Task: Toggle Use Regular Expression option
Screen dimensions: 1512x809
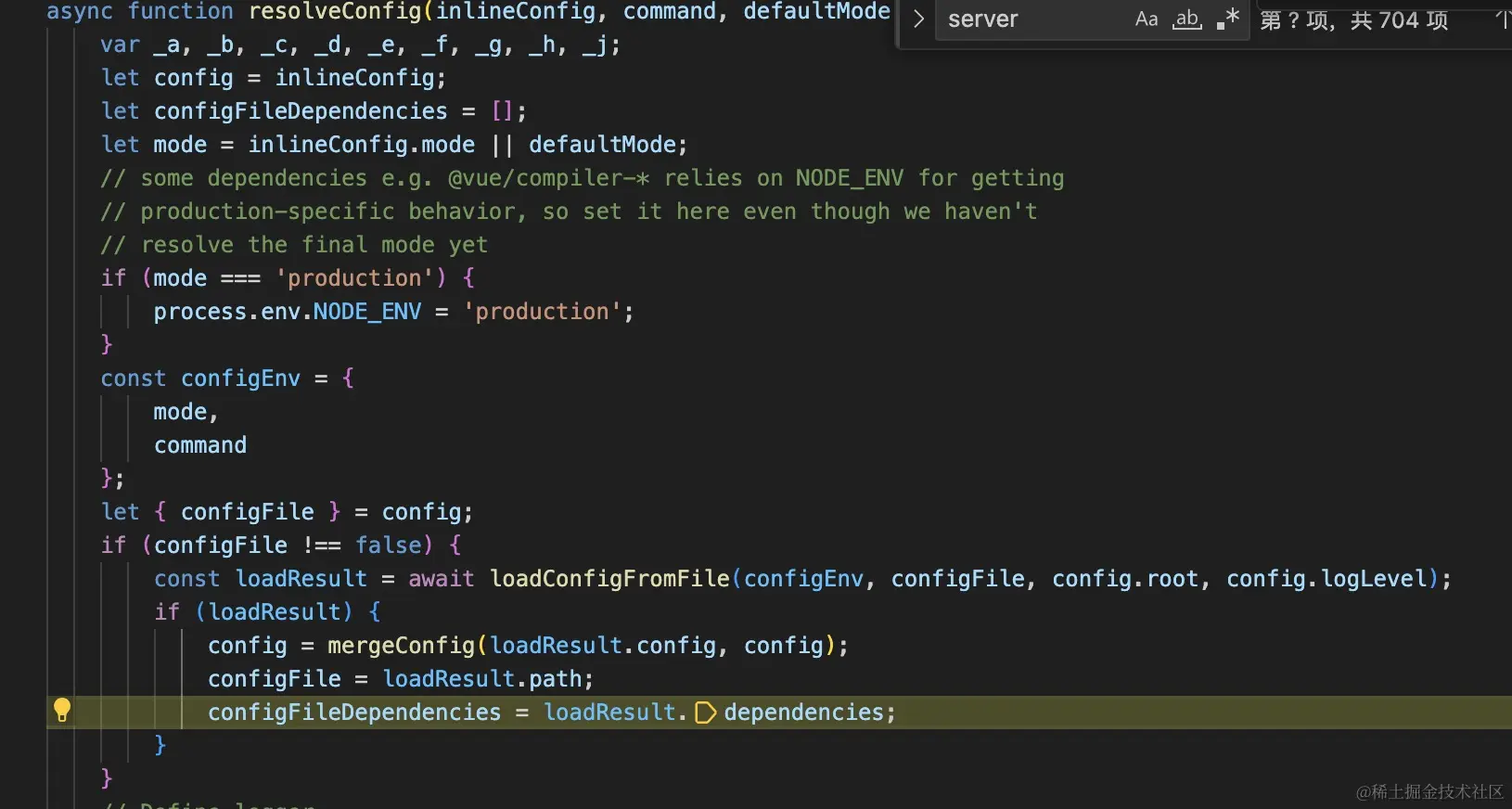Action: tap(1227, 19)
